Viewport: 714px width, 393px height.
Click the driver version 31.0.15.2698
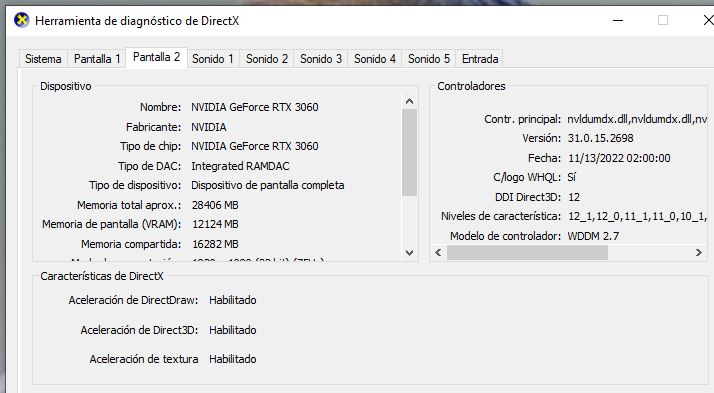(x=601, y=138)
